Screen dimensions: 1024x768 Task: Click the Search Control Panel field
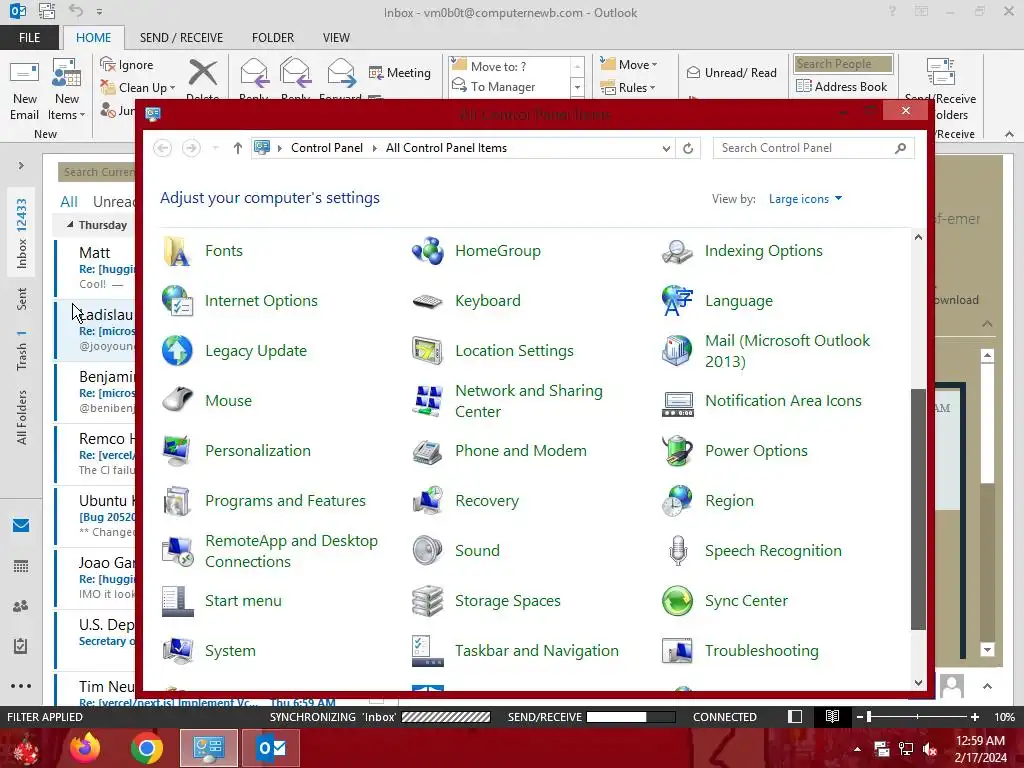[x=813, y=148]
